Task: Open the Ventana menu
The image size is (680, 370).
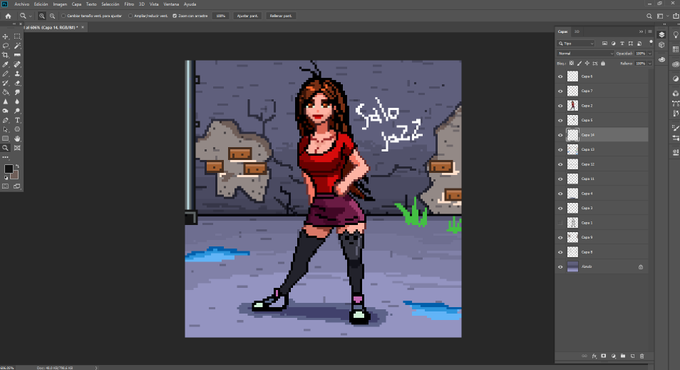Action: tap(171, 4)
